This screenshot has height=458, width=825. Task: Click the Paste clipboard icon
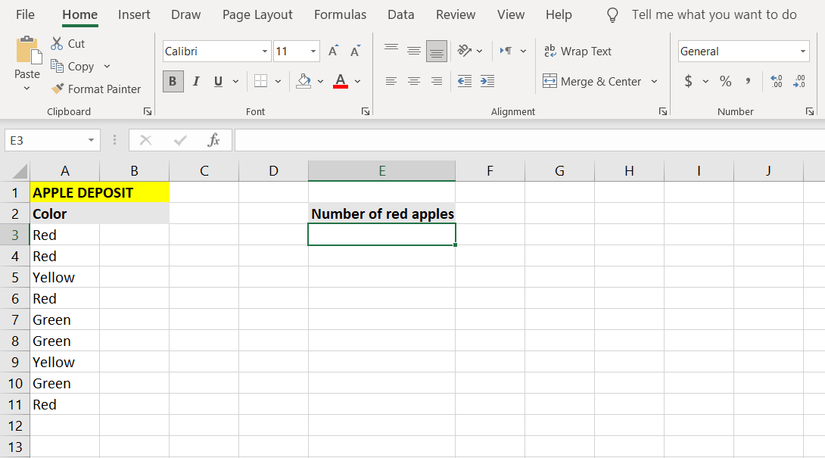click(x=27, y=51)
